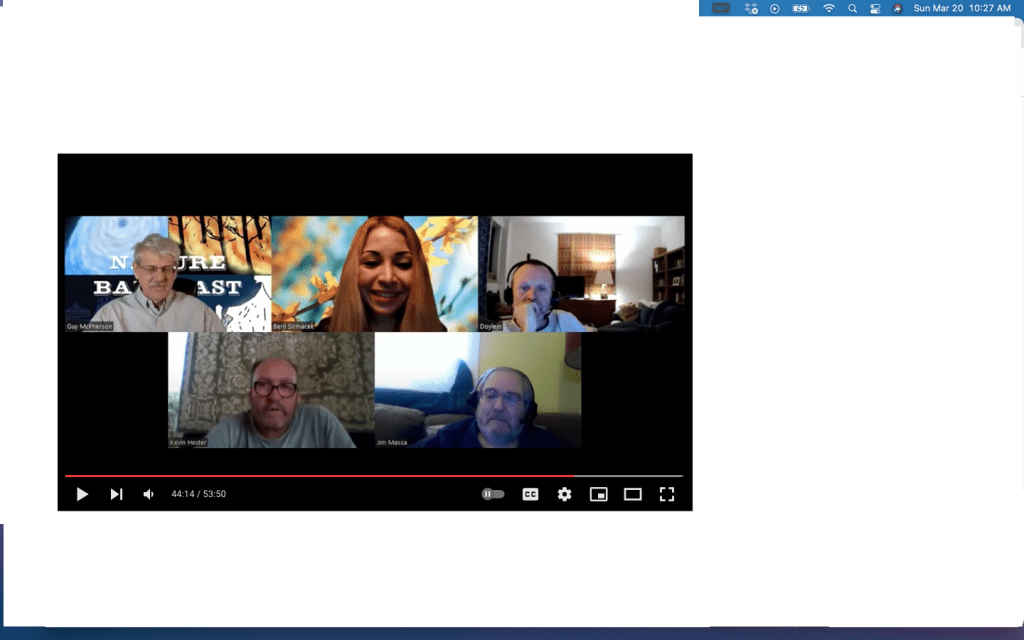Image resolution: width=1024 pixels, height=640 pixels.
Task: Enter full screen mode
Action: [x=667, y=494]
